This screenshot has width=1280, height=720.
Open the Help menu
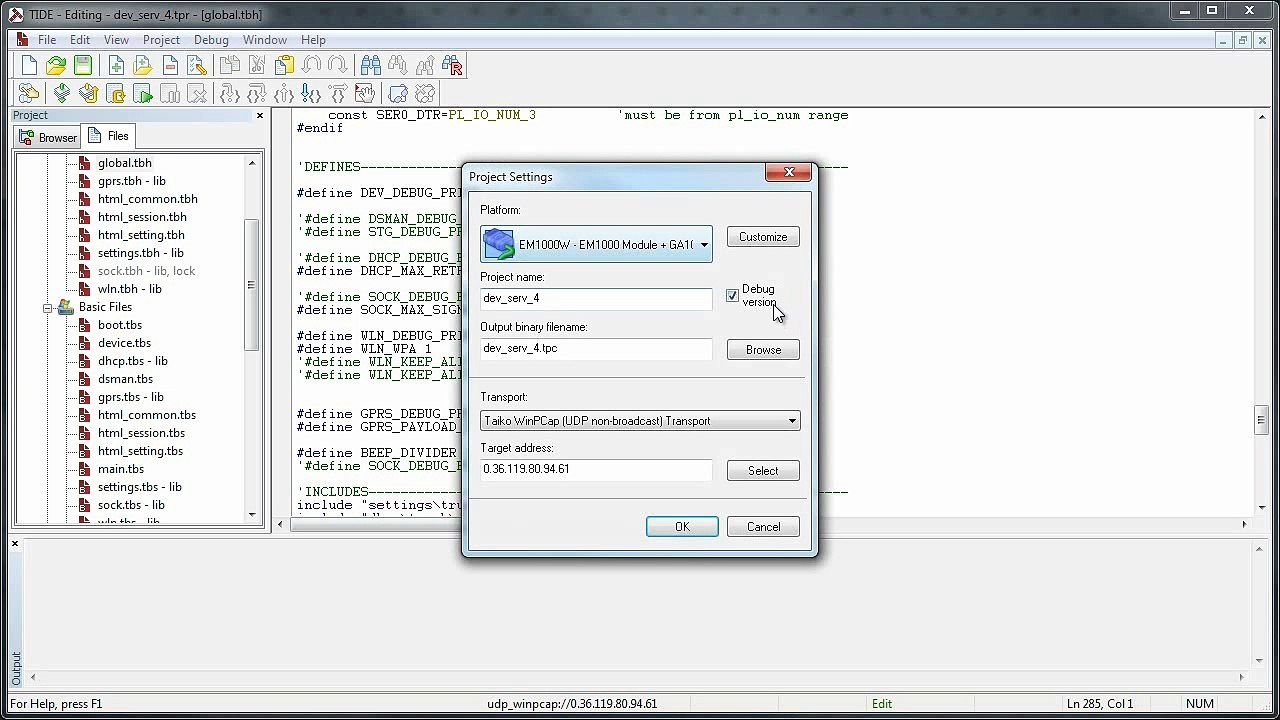[x=313, y=40]
